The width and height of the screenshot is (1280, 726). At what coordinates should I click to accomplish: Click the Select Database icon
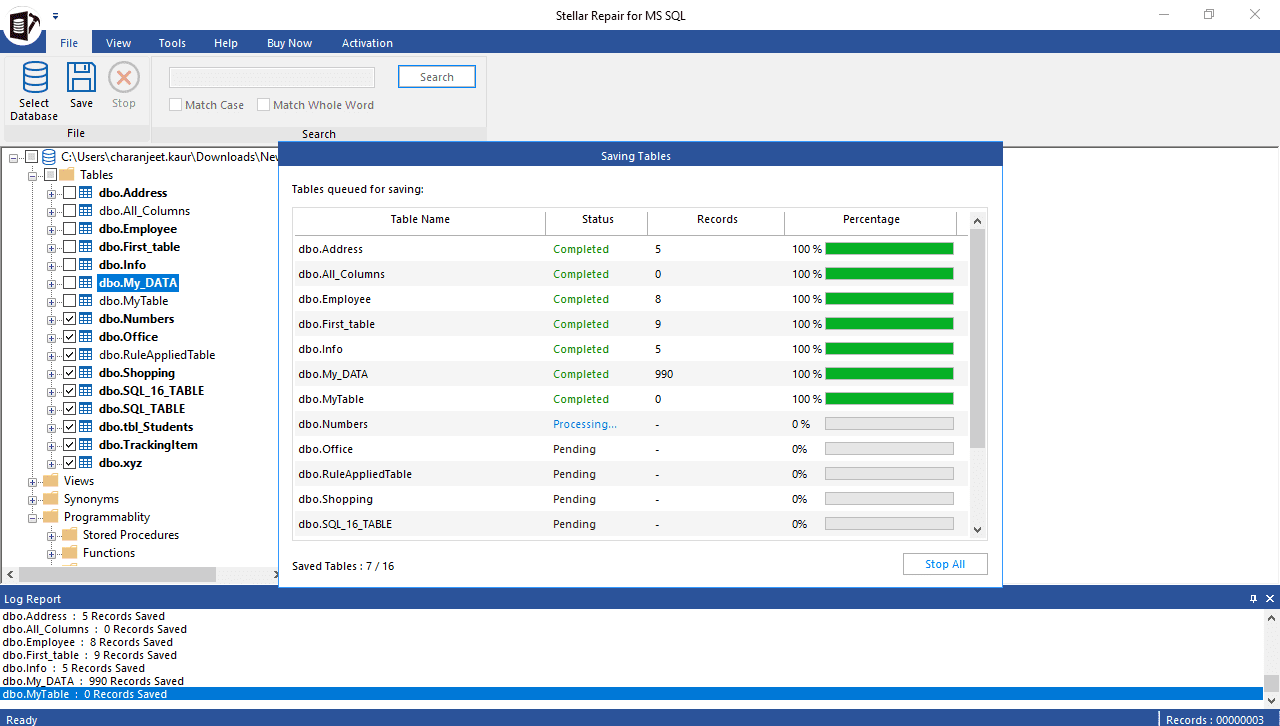tap(35, 78)
